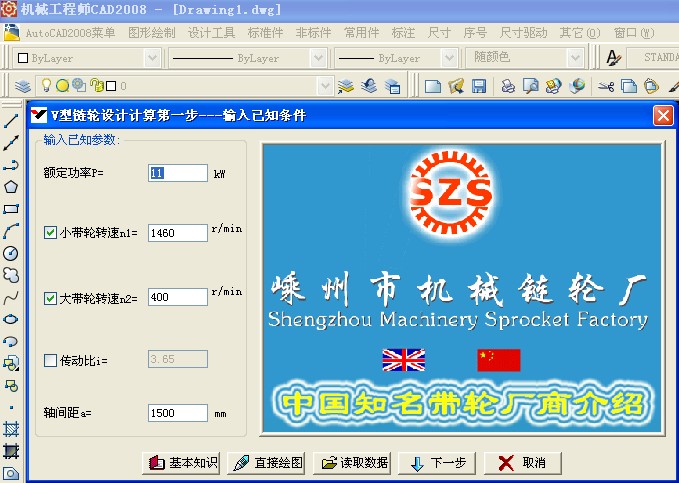The image size is (679, 483).
Task: Click the New drawing icon
Action: [433, 86]
